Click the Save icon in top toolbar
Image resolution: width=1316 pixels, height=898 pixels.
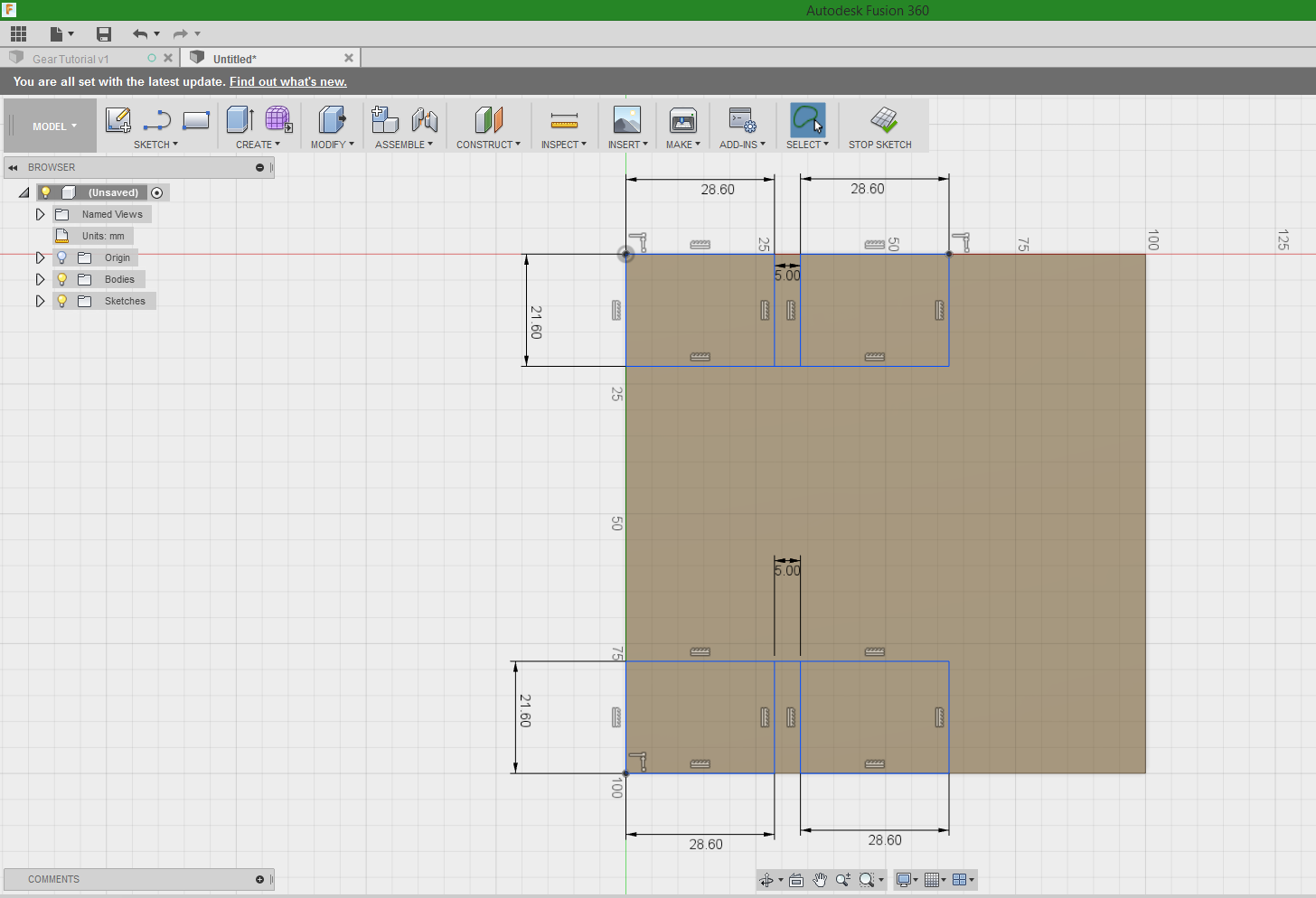pos(104,34)
